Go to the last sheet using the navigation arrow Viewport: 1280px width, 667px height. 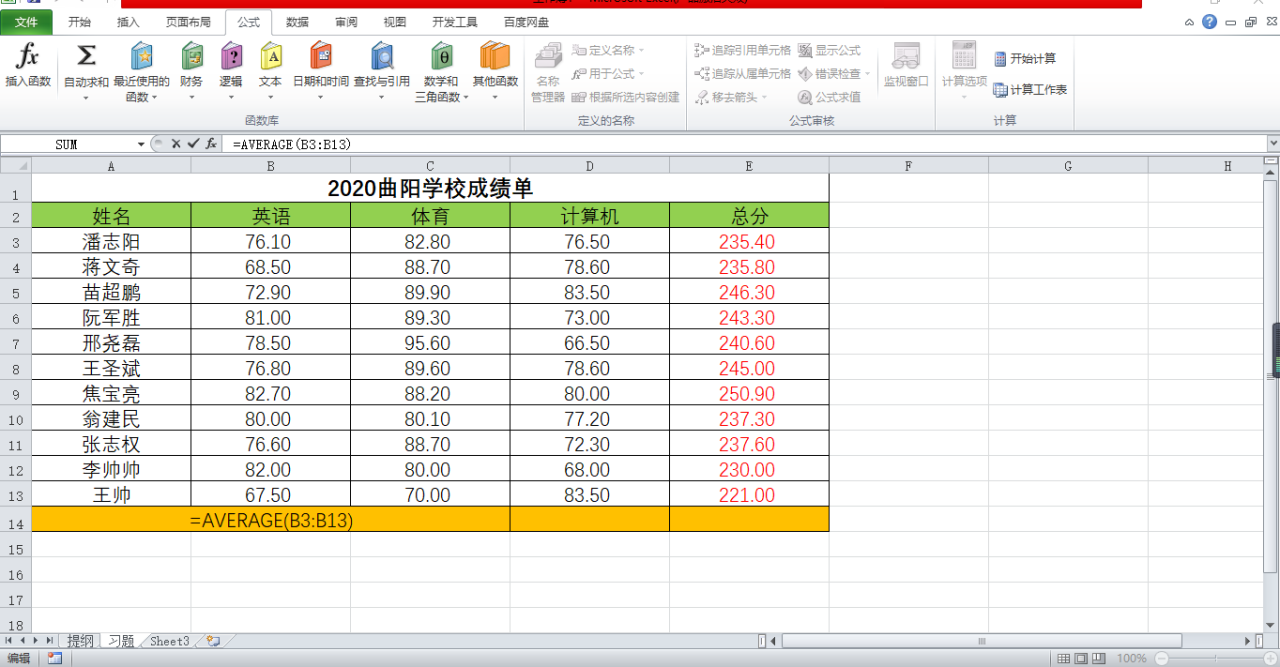click(50, 640)
